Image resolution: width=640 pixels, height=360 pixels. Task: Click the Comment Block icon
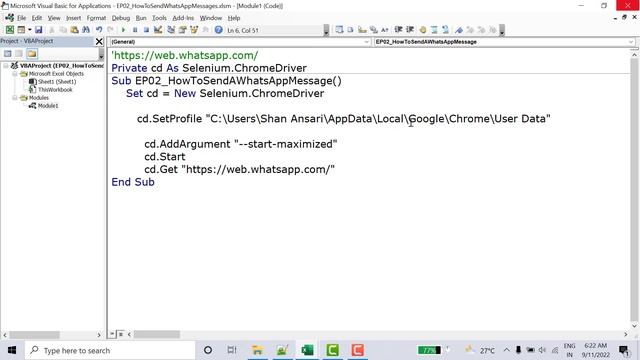pyautogui.click(x=434, y=30)
